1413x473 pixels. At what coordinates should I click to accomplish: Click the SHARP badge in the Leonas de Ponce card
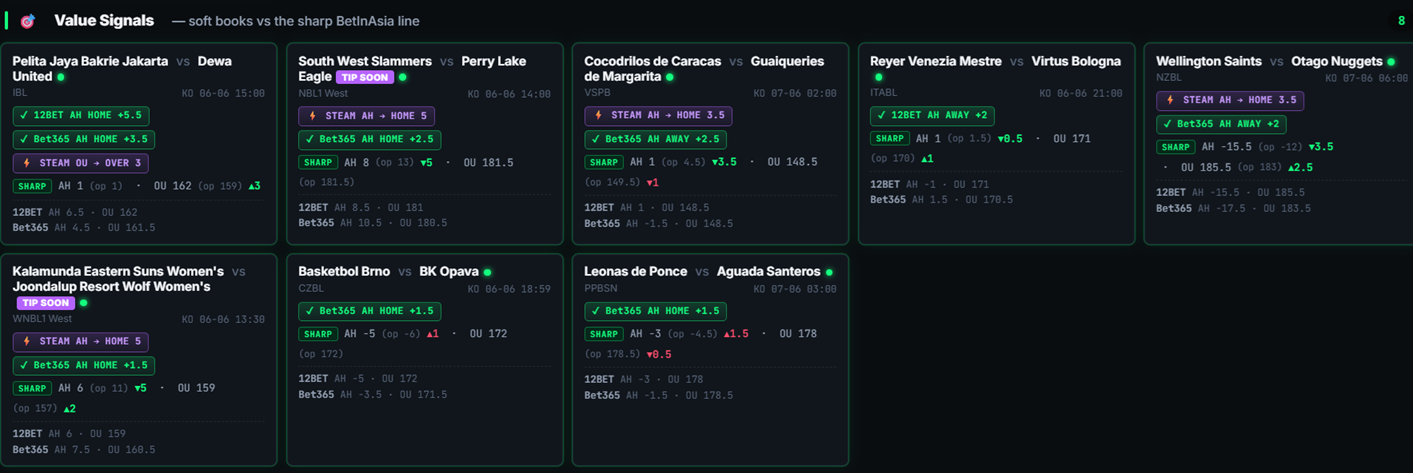click(x=604, y=334)
